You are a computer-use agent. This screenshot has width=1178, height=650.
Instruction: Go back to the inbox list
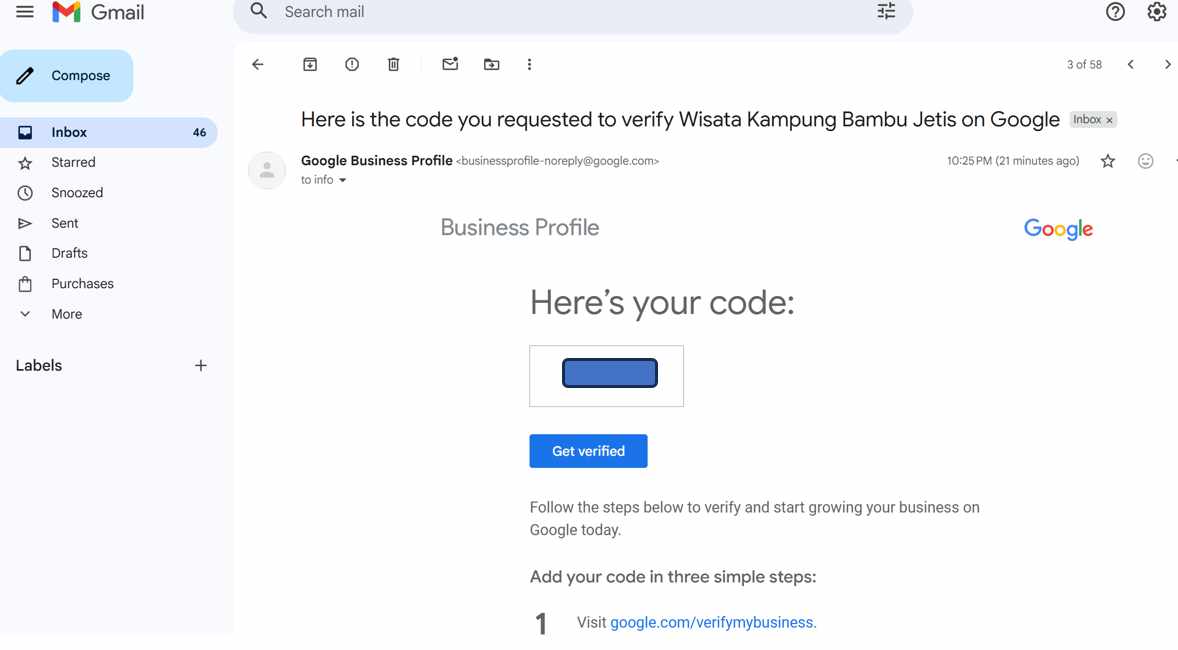pos(257,63)
